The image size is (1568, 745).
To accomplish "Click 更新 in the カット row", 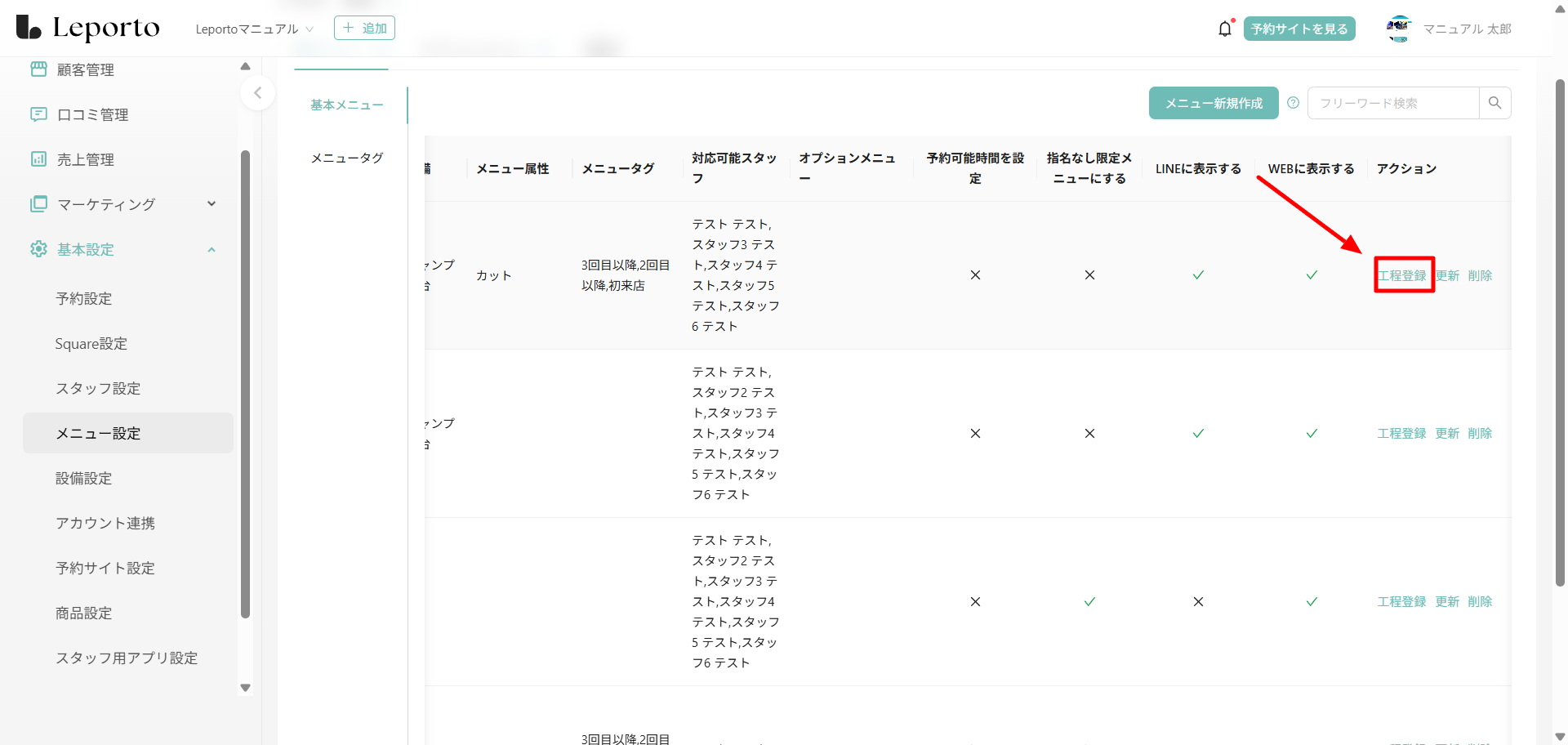I will pyautogui.click(x=1447, y=275).
